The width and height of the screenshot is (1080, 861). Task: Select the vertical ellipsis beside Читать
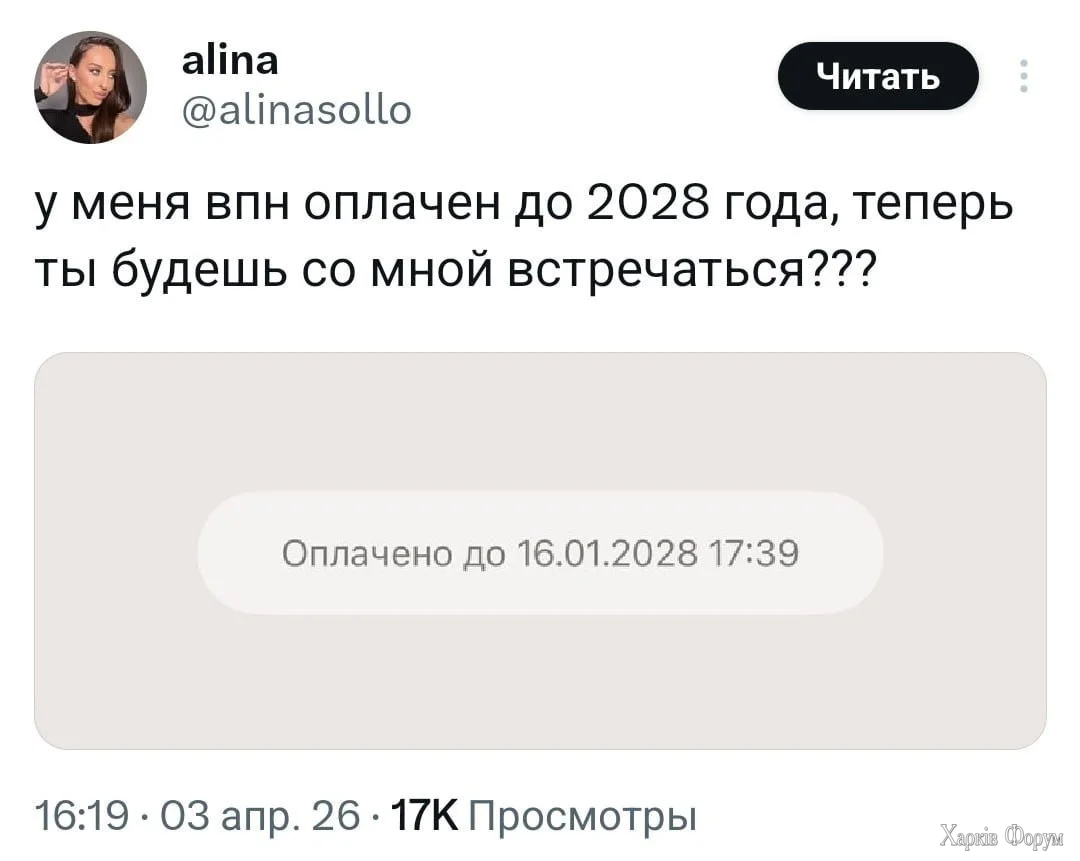pyautogui.click(x=1023, y=76)
